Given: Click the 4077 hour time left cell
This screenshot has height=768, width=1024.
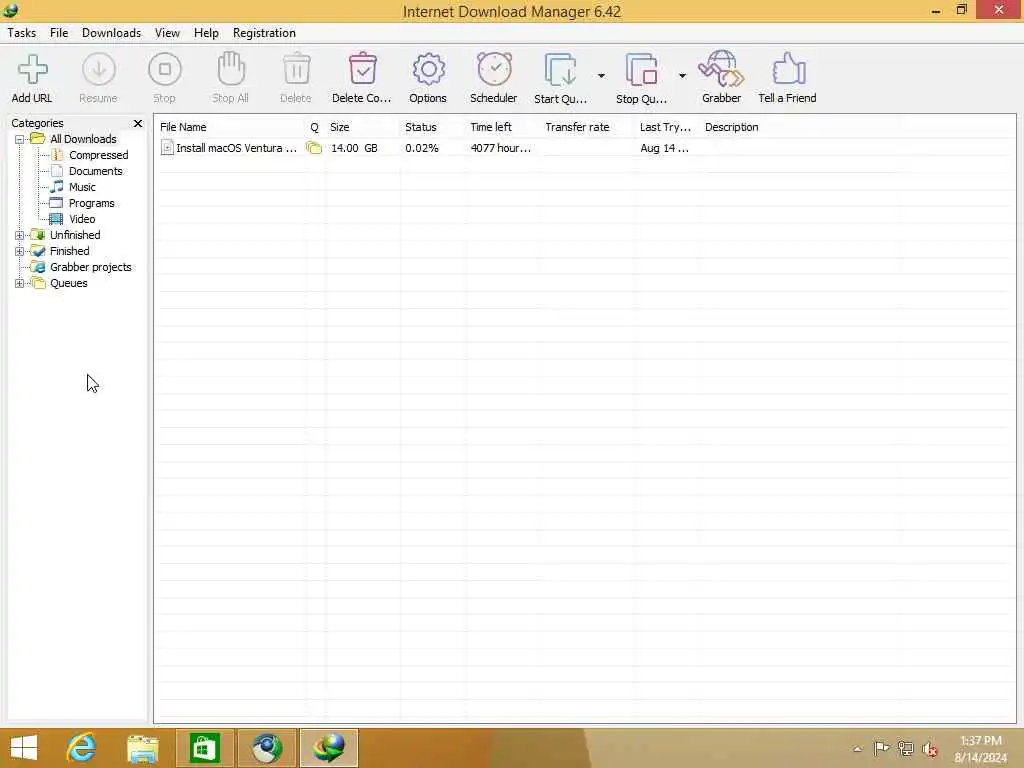Looking at the screenshot, I should (501, 148).
